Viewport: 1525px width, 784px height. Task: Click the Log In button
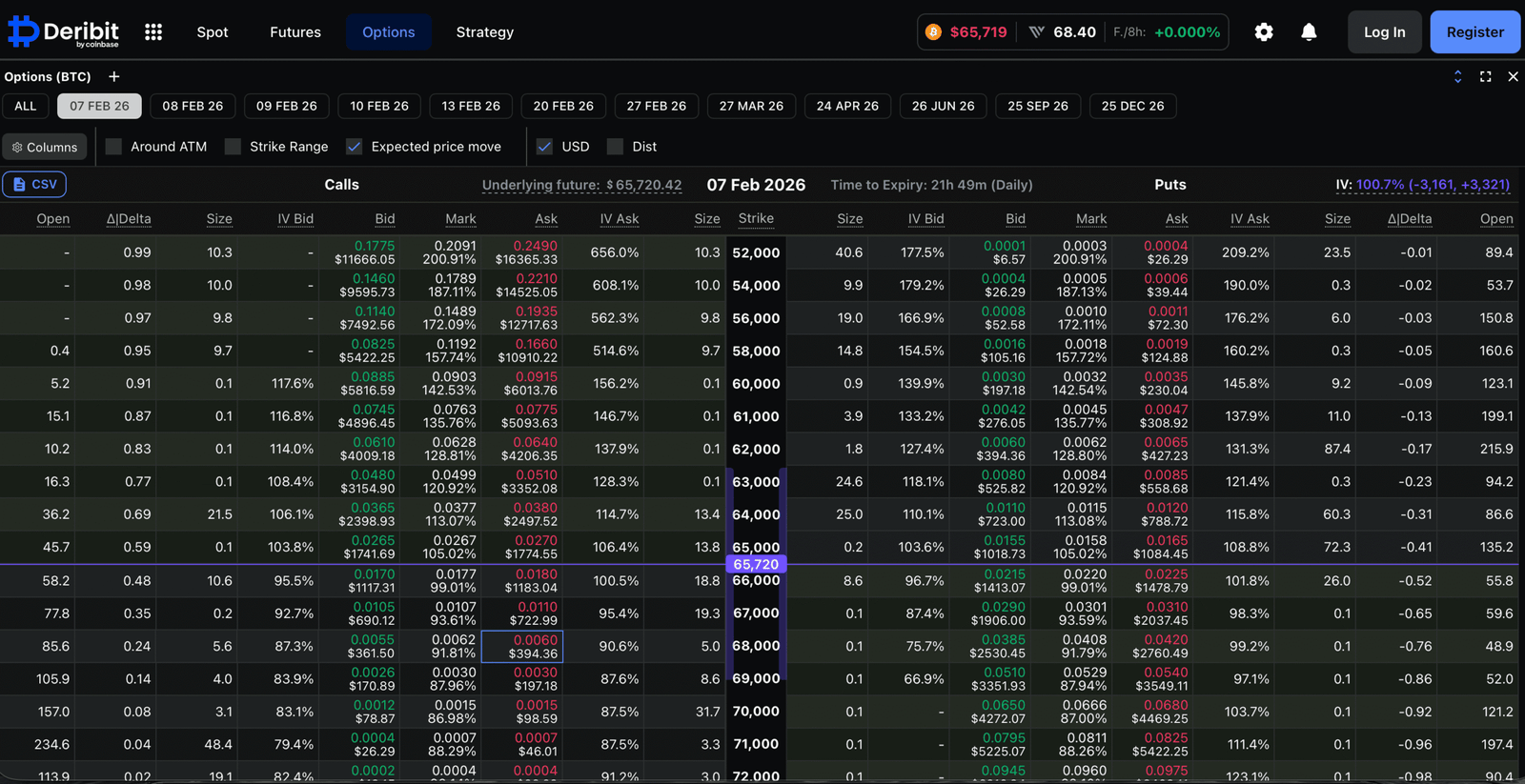pyautogui.click(x=1384, y=32)
